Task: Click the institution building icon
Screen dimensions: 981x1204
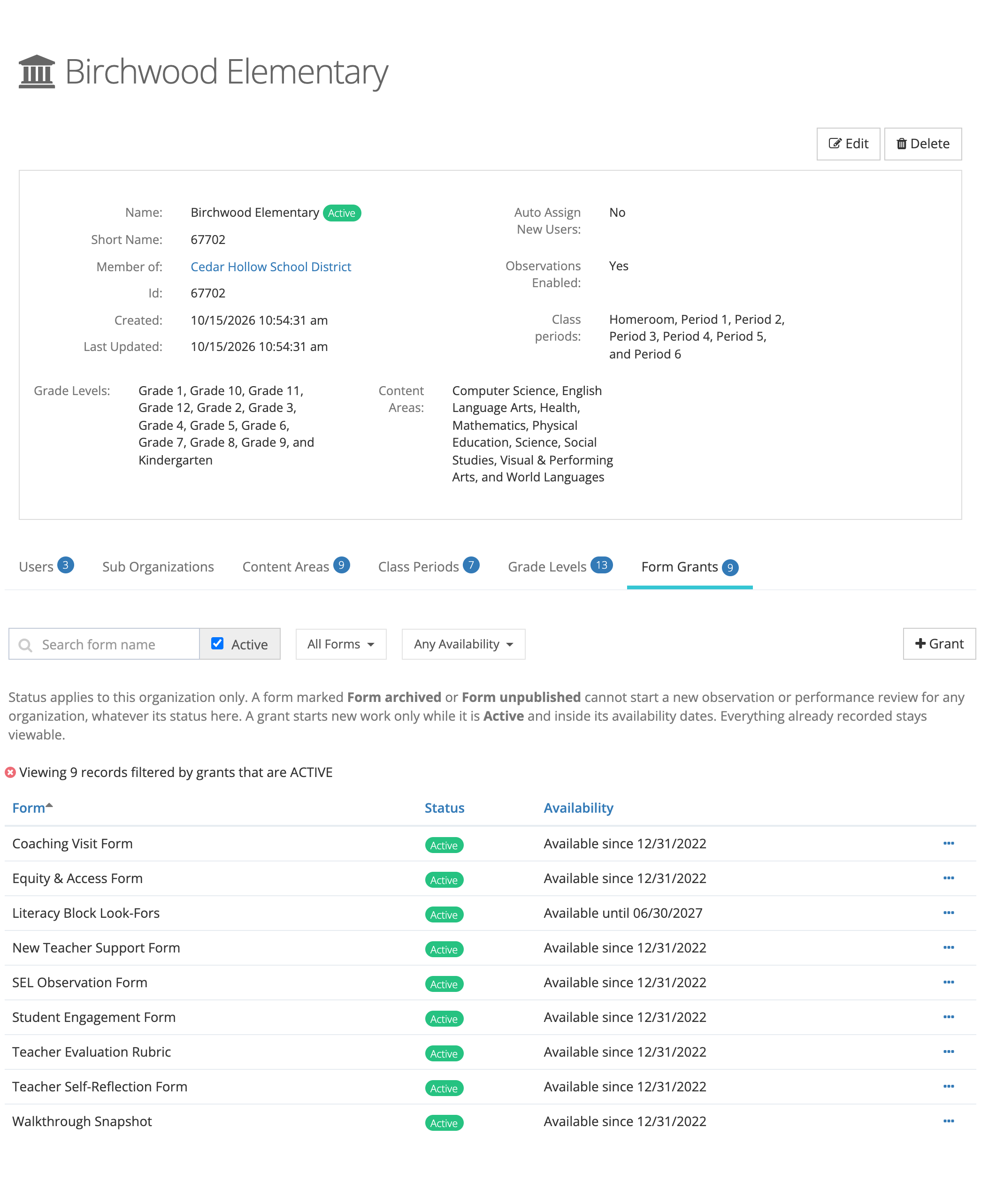Action: [37, 72]
